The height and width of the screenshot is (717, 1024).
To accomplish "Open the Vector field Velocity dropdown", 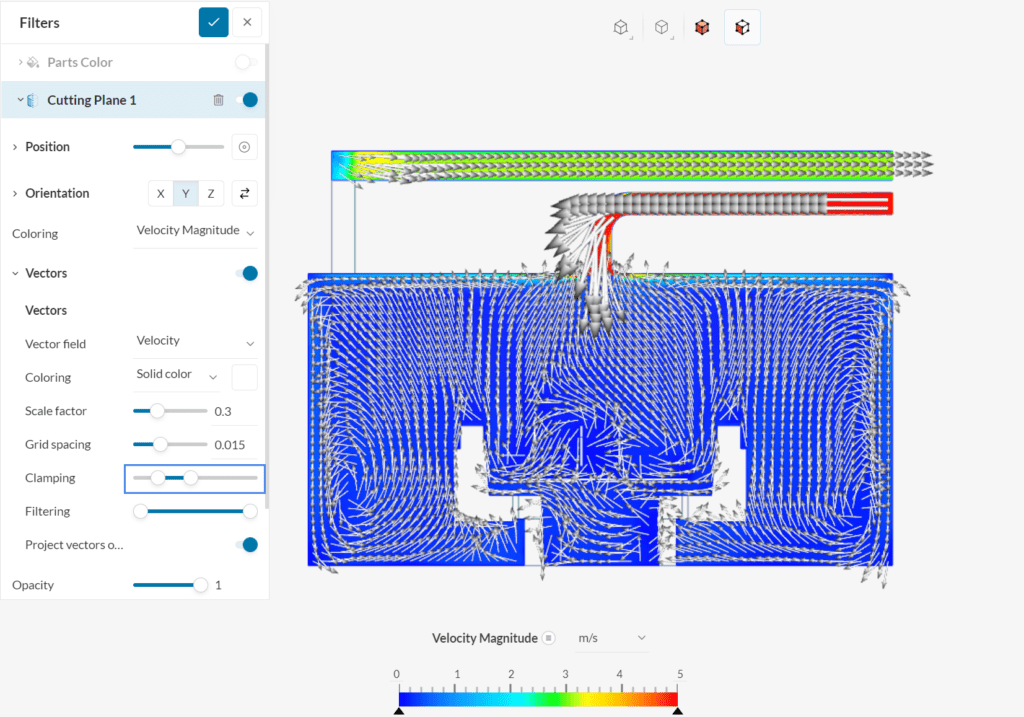I will pos(195,342).
